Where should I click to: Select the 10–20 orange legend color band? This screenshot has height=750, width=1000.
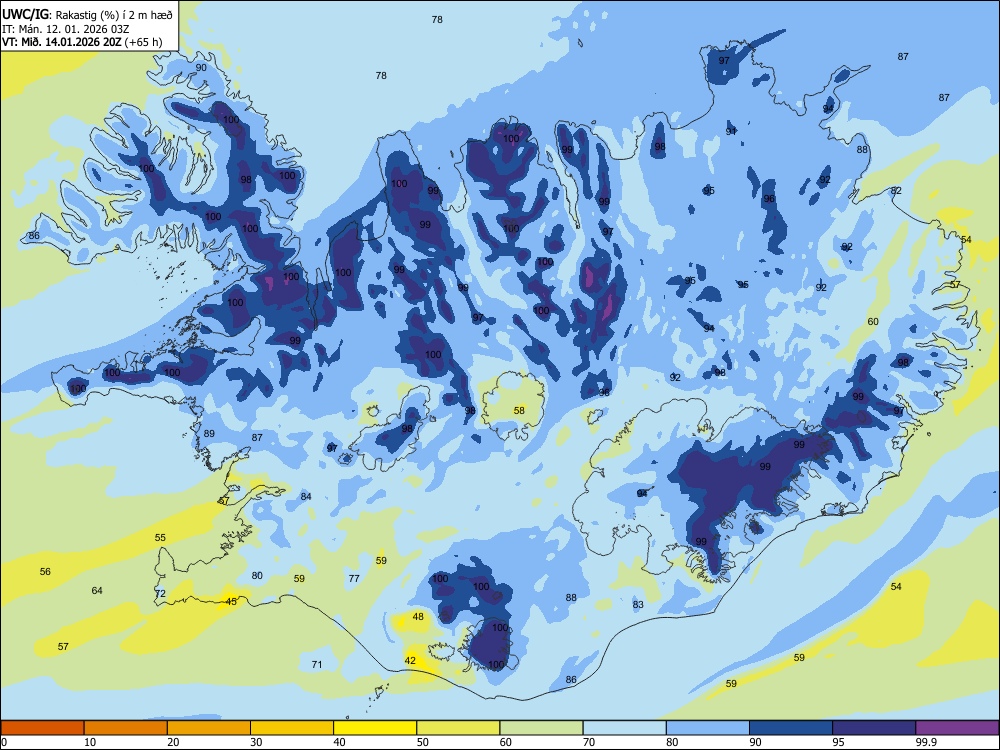click(x=126, y=728)
